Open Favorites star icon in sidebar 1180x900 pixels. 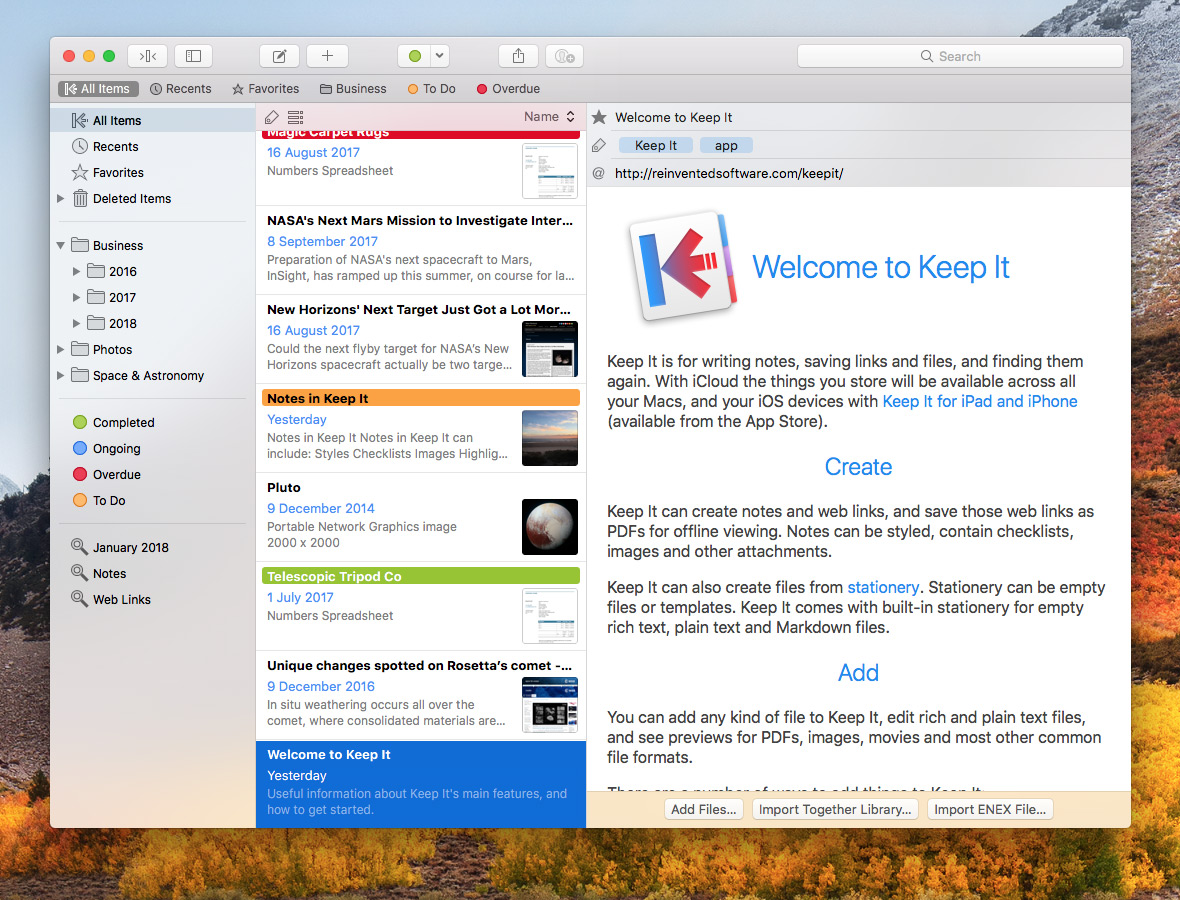(x=80, y=172)
